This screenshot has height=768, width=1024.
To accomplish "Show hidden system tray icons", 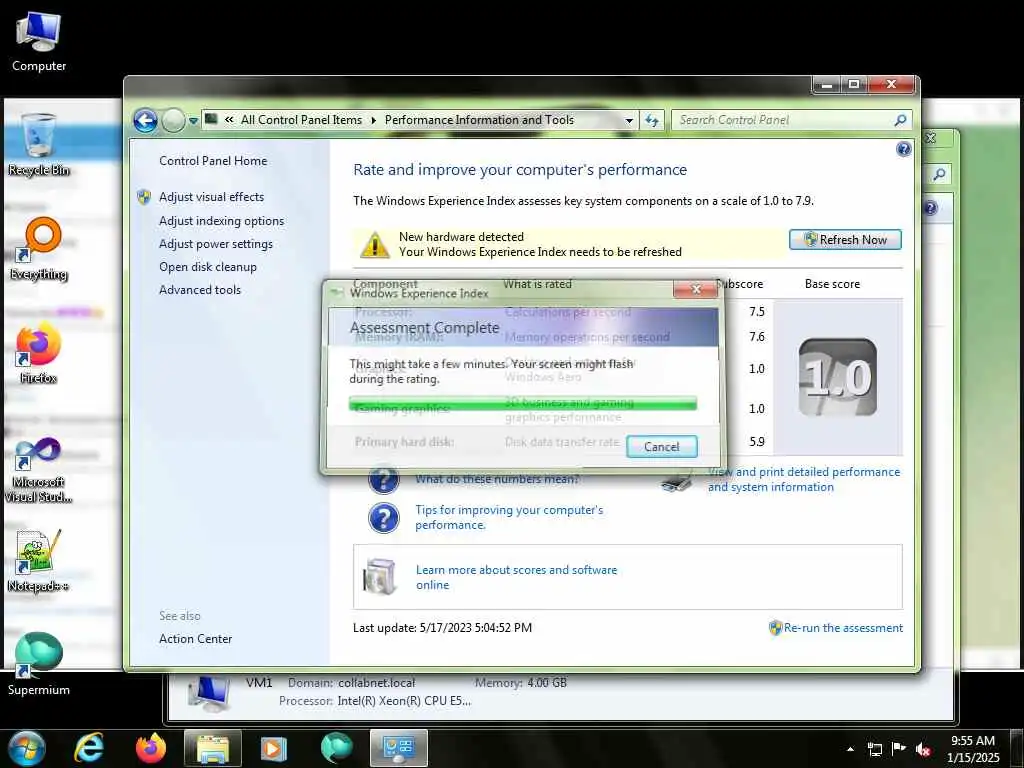I will click(850, 749).
